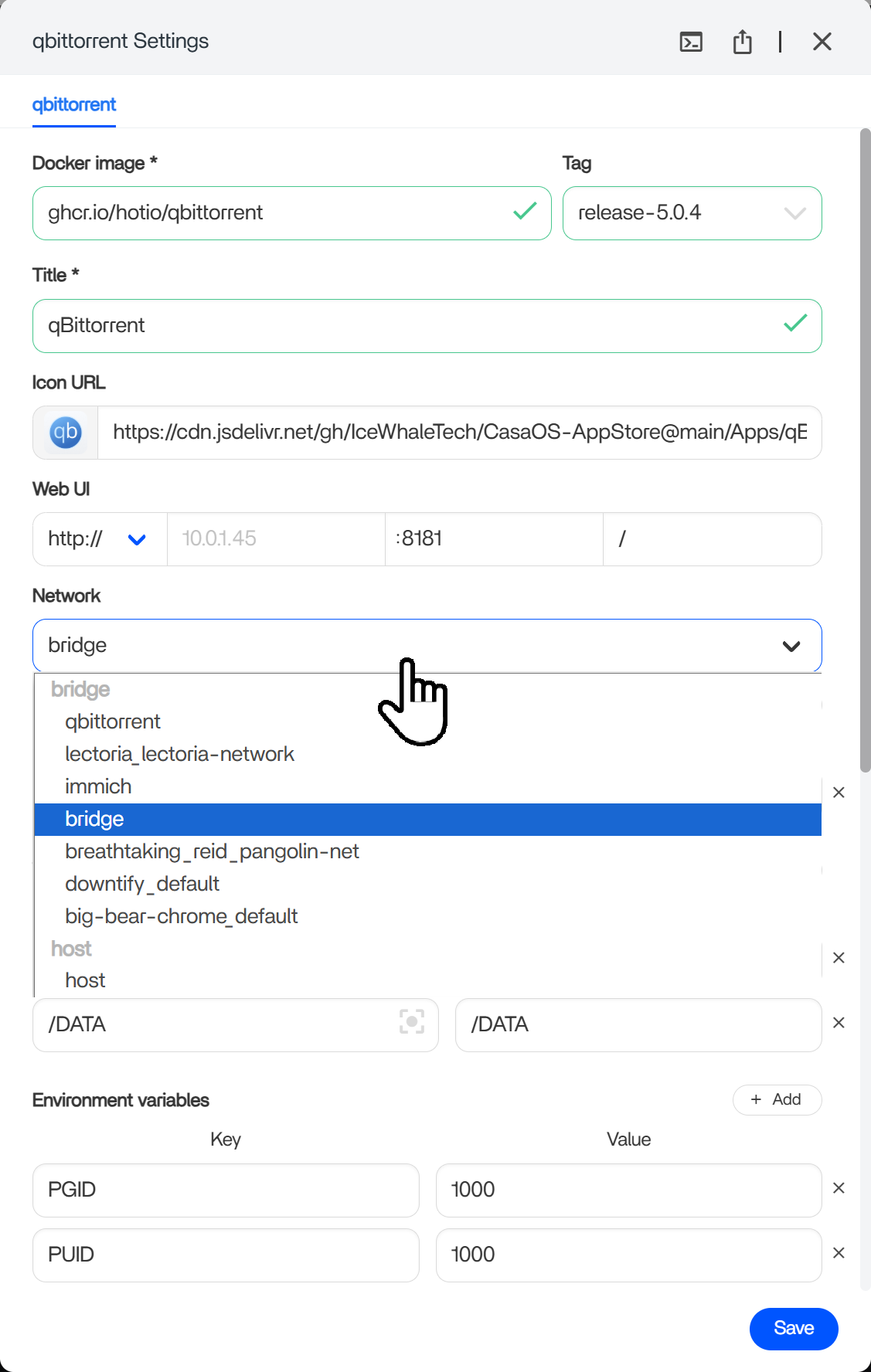Image resolution: width=871 pixels, height=1372 pixels.
Task: Add a new environment variable
Action: tap(776, 1099)
